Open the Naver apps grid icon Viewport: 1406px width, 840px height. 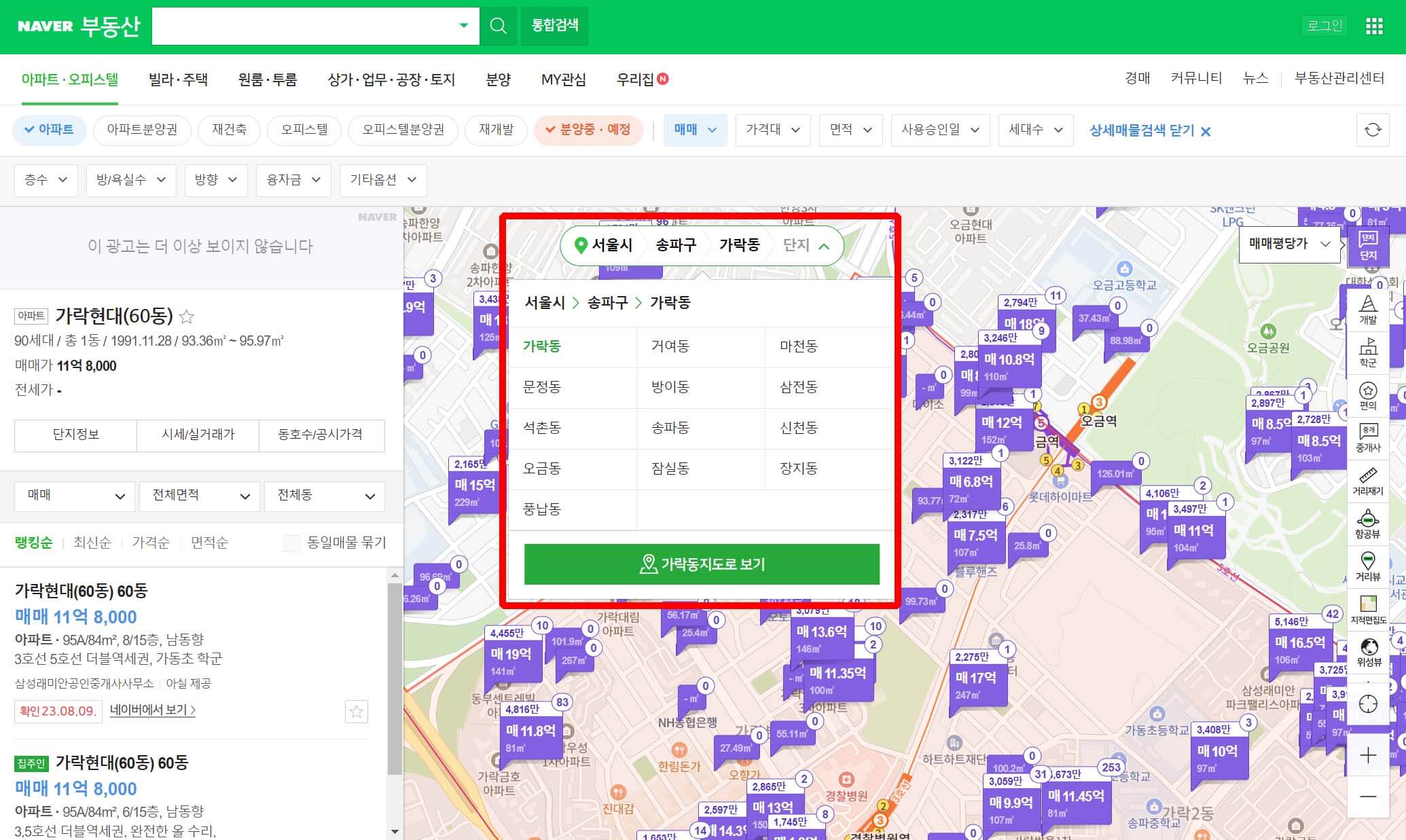click(x=1374, y=26)
